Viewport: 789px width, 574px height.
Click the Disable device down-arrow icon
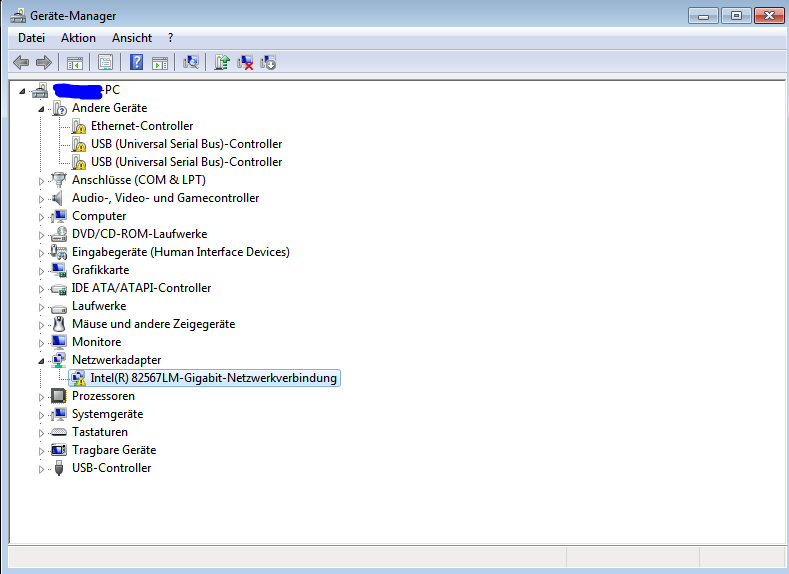click(x=268, y=62)
